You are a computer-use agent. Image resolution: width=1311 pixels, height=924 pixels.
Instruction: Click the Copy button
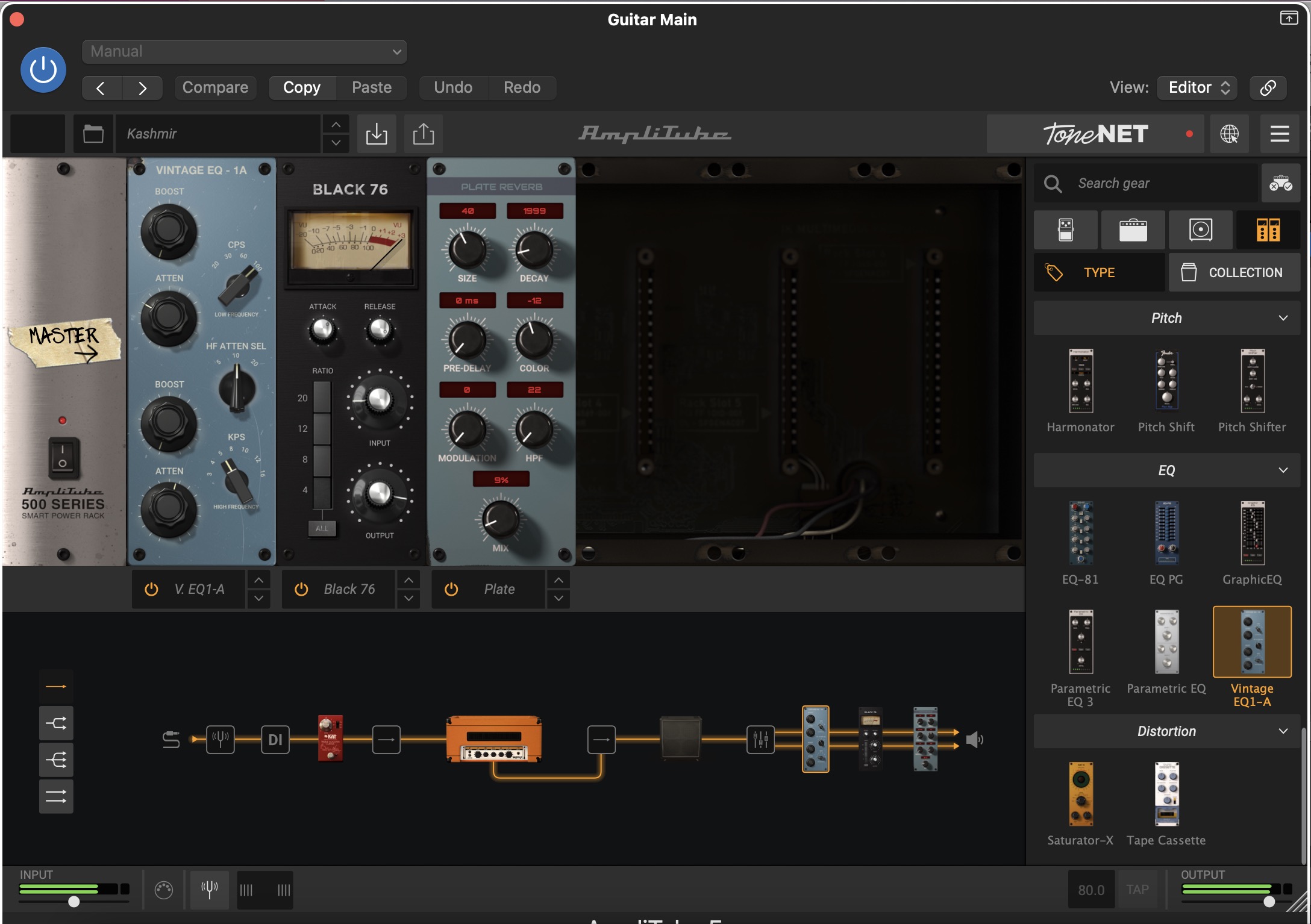(302, 88)
